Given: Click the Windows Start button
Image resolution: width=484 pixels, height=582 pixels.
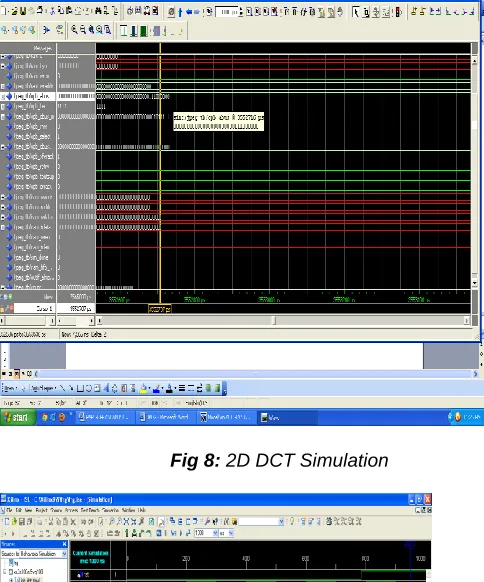Looking at the screenshot, I should (18, 418).
